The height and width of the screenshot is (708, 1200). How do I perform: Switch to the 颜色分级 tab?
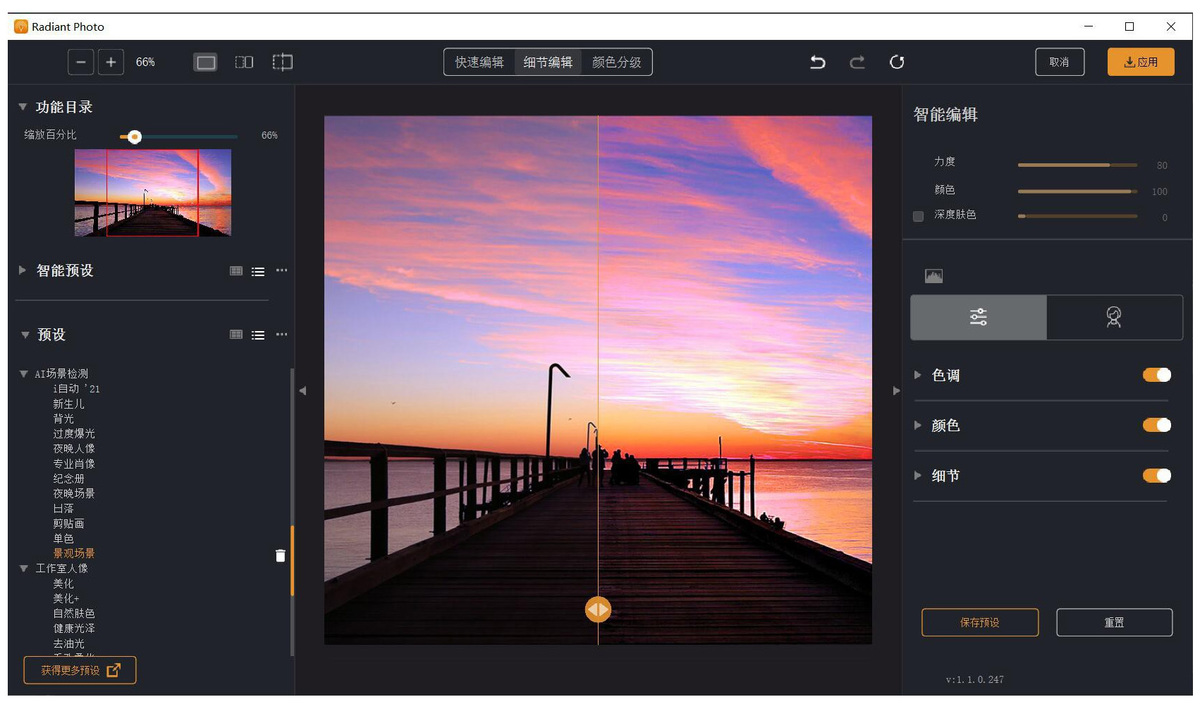(x=616, y=62)
